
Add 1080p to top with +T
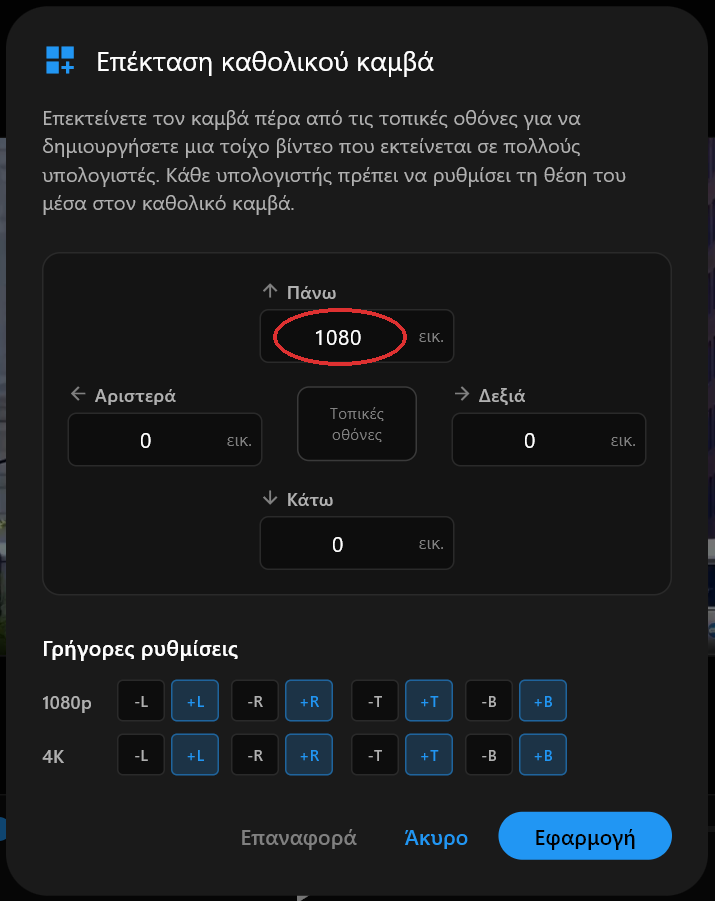coord(429,701)
